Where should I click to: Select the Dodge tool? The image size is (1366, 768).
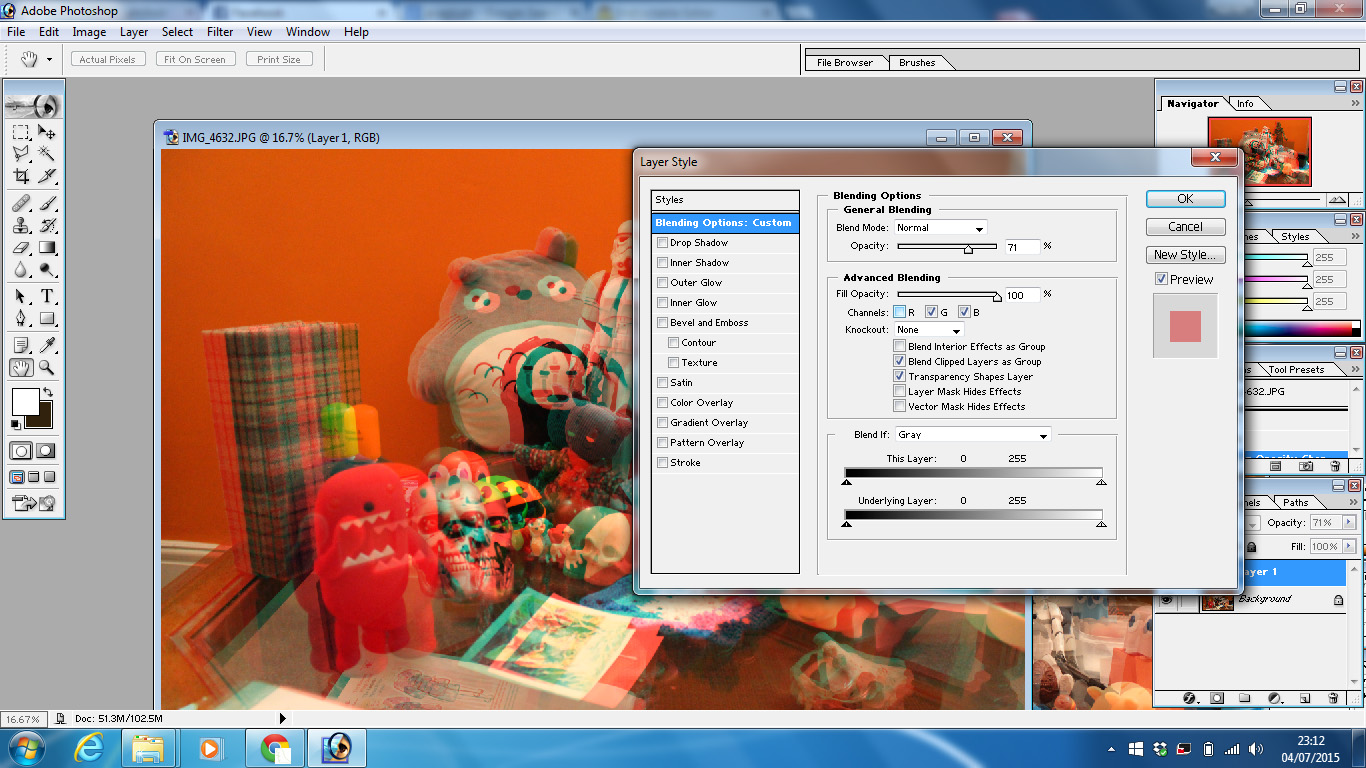47,270
